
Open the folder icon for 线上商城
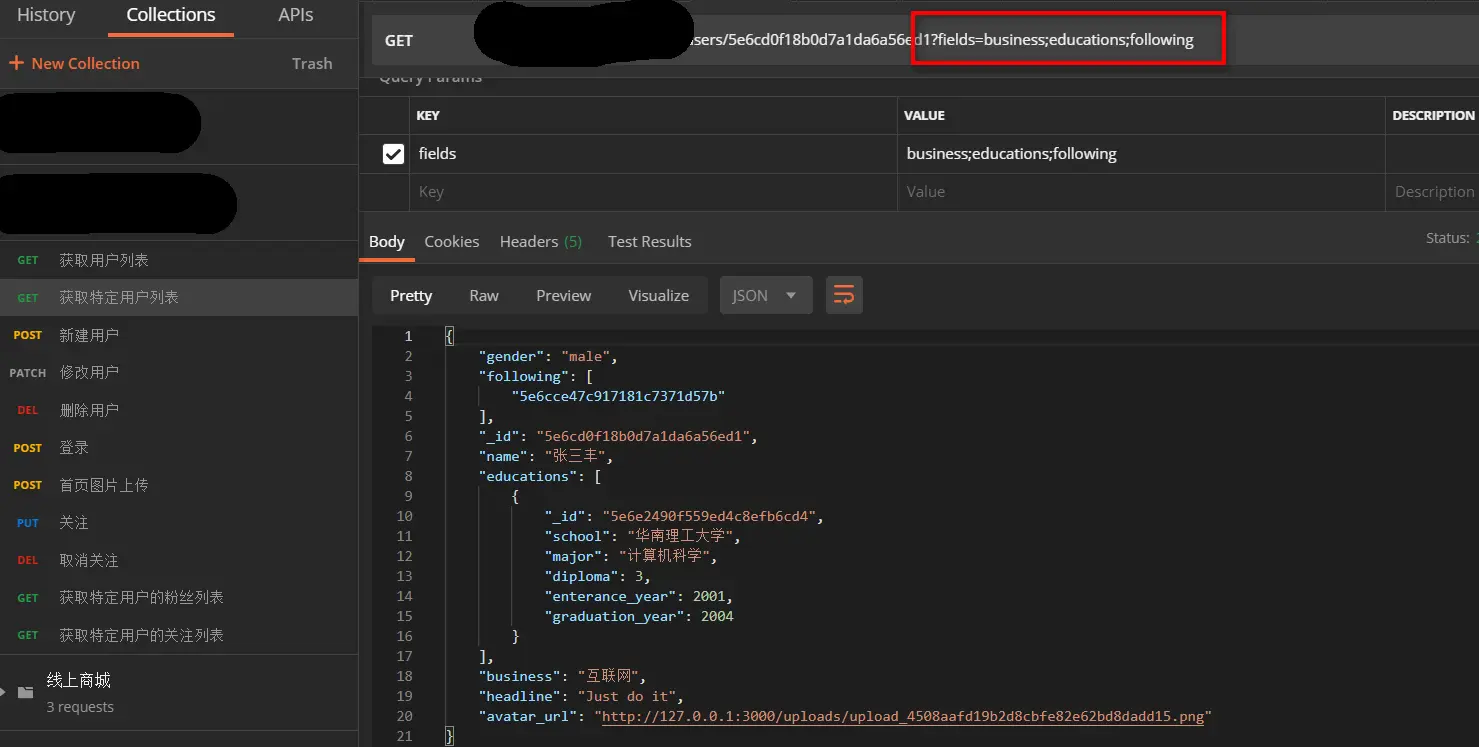click(x=26, y=691)
